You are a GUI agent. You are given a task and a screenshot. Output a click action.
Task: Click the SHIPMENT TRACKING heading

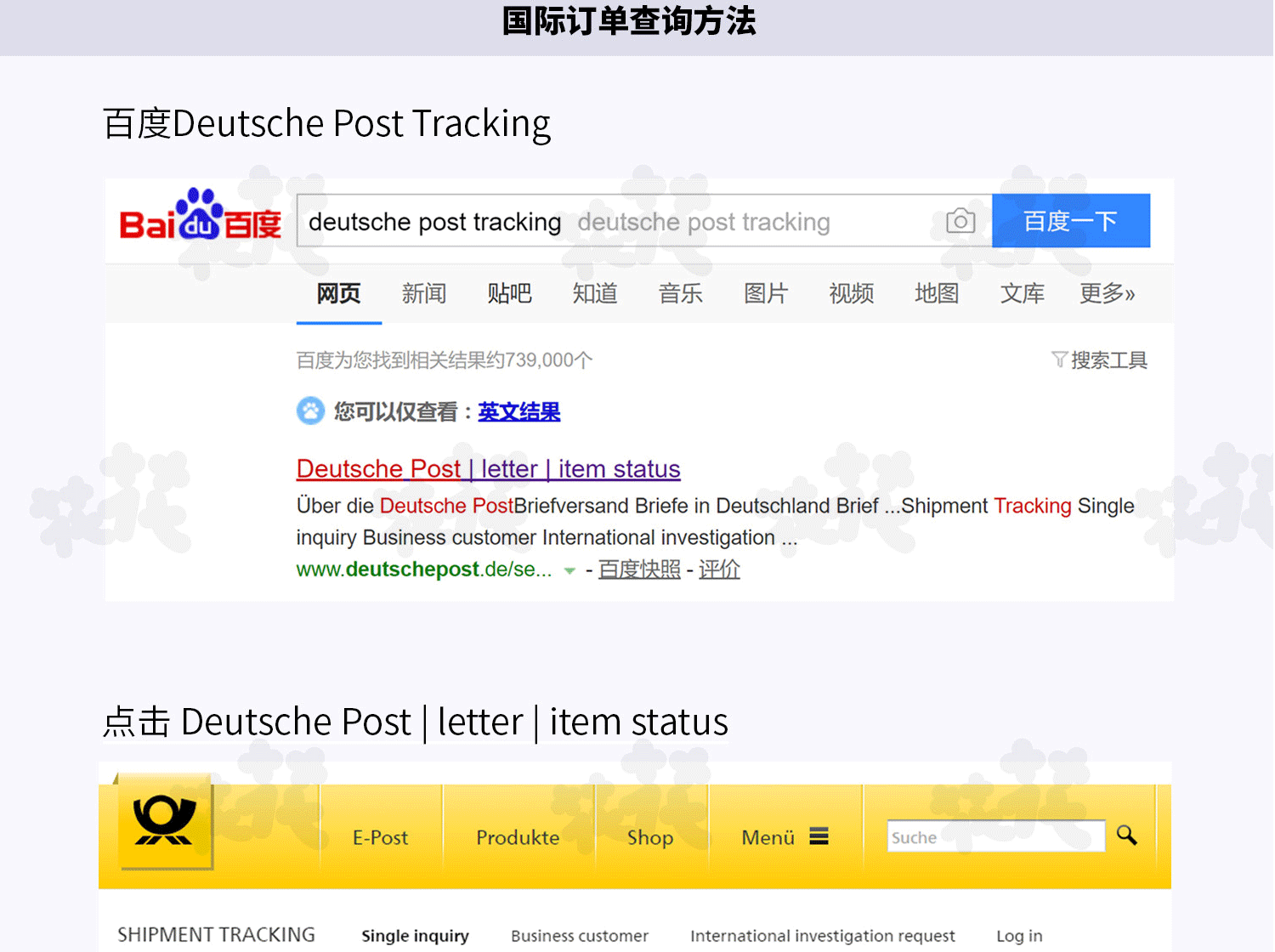pyautogui.click(x=216, y=935)
